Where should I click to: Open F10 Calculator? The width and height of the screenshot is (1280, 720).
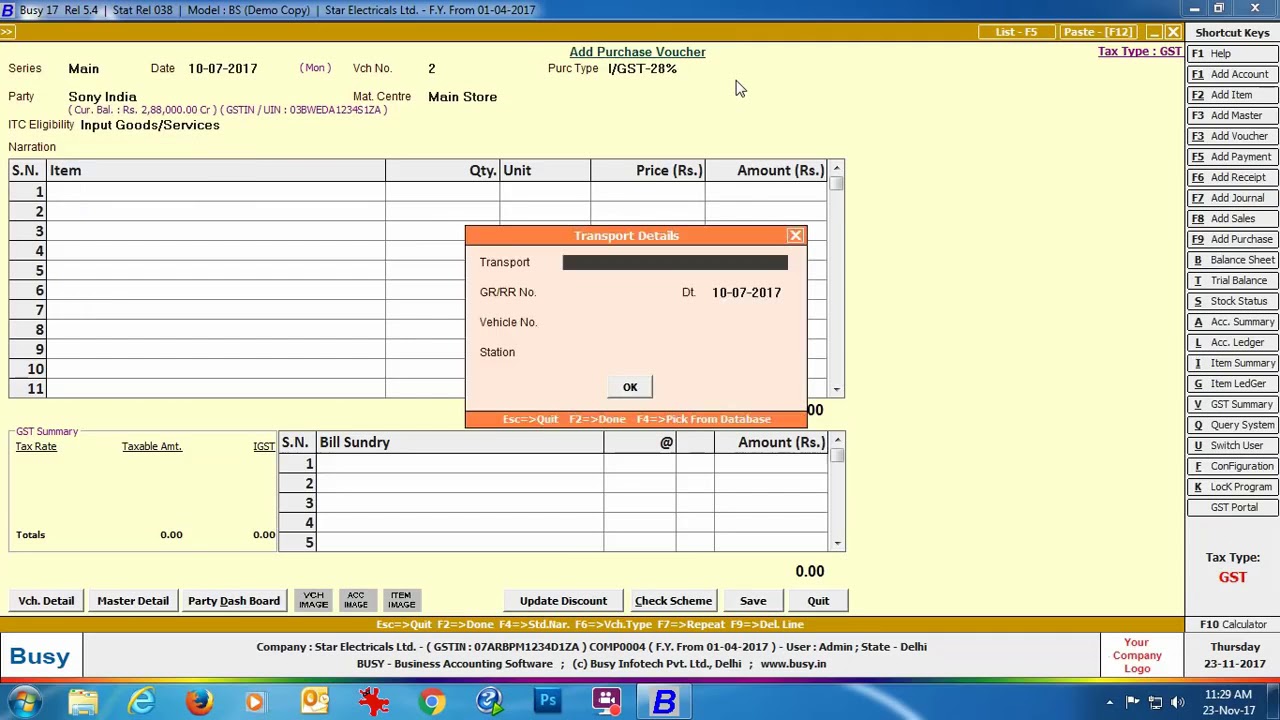pos(1232,624)
